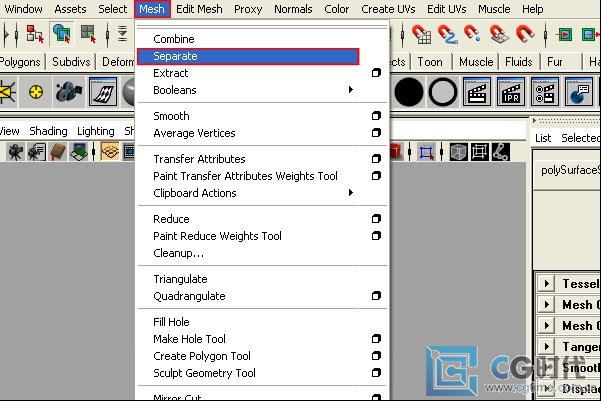Switch to the Fur shelf tab

(x=555, y=62)
